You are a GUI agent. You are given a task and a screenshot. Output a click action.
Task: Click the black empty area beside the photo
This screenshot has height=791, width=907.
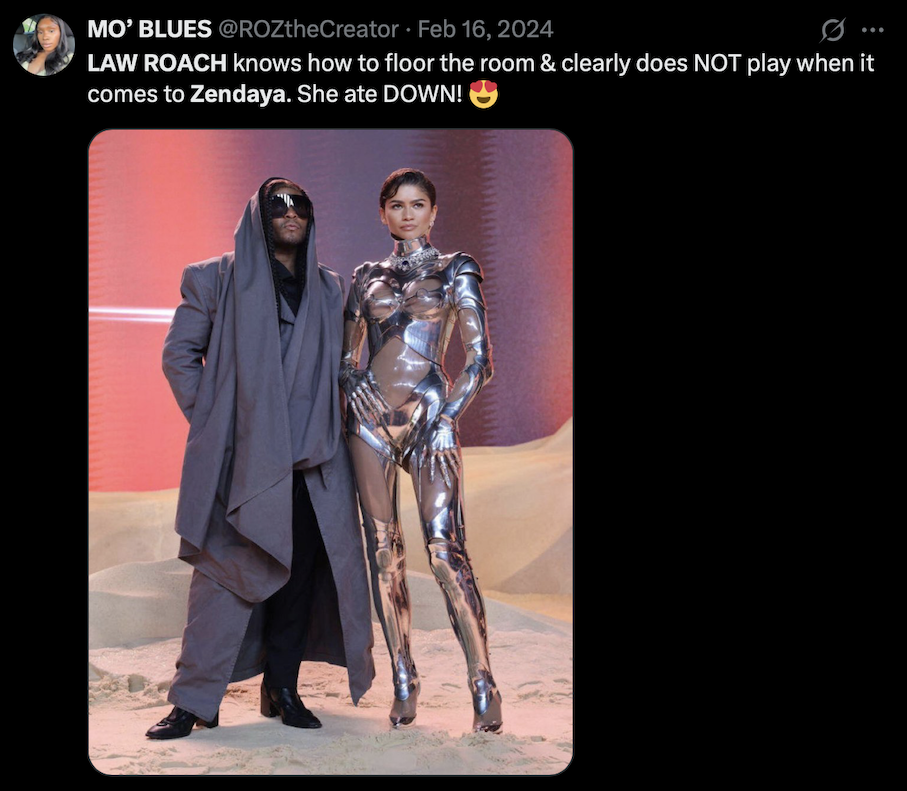point(738,451)
